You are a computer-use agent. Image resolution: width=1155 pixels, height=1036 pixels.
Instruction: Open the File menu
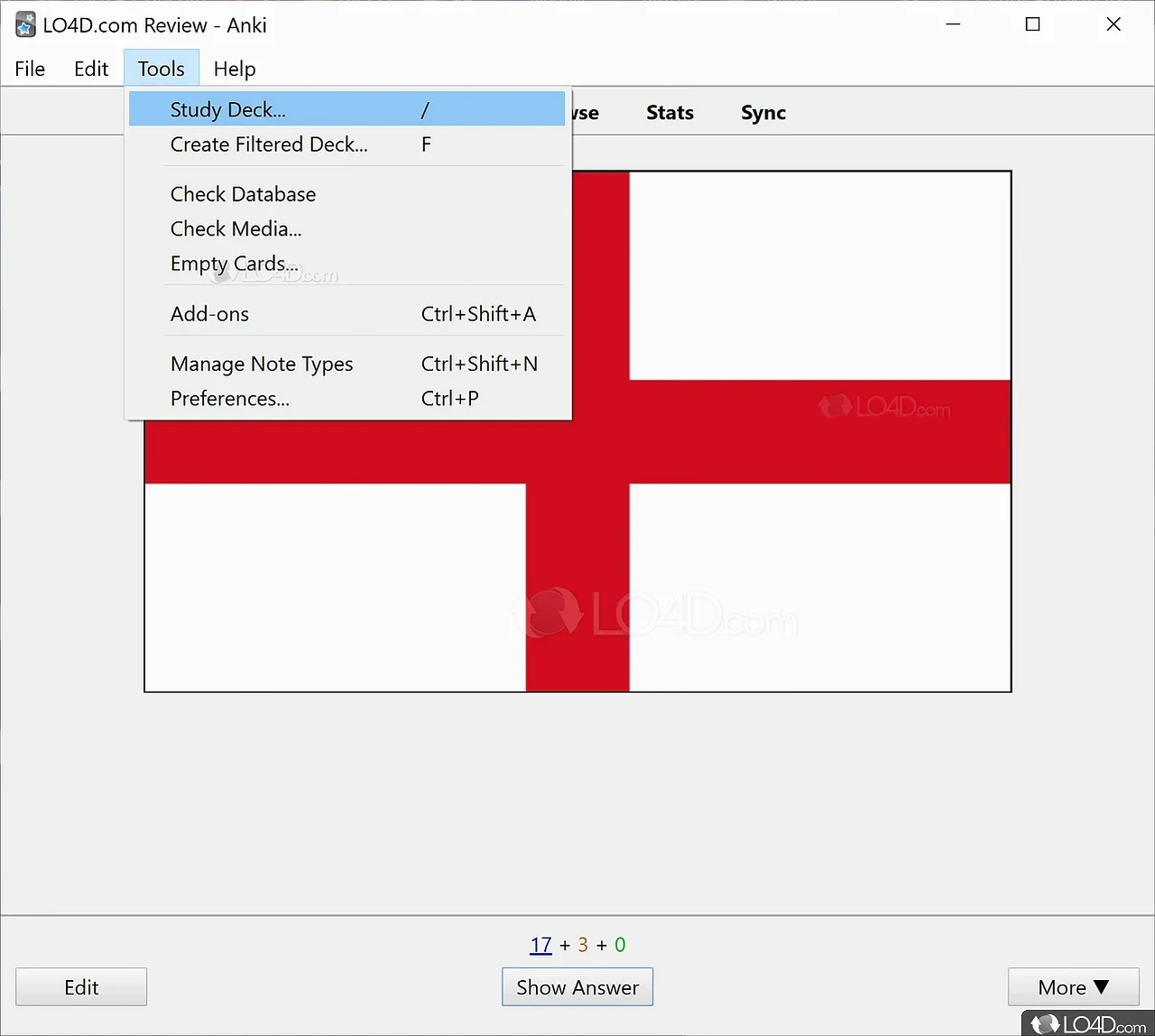coord(30,69)
